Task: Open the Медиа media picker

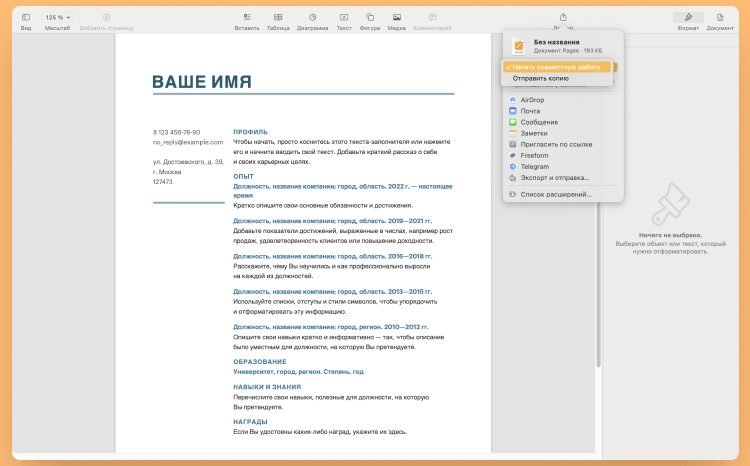Action: coord(397,18)
